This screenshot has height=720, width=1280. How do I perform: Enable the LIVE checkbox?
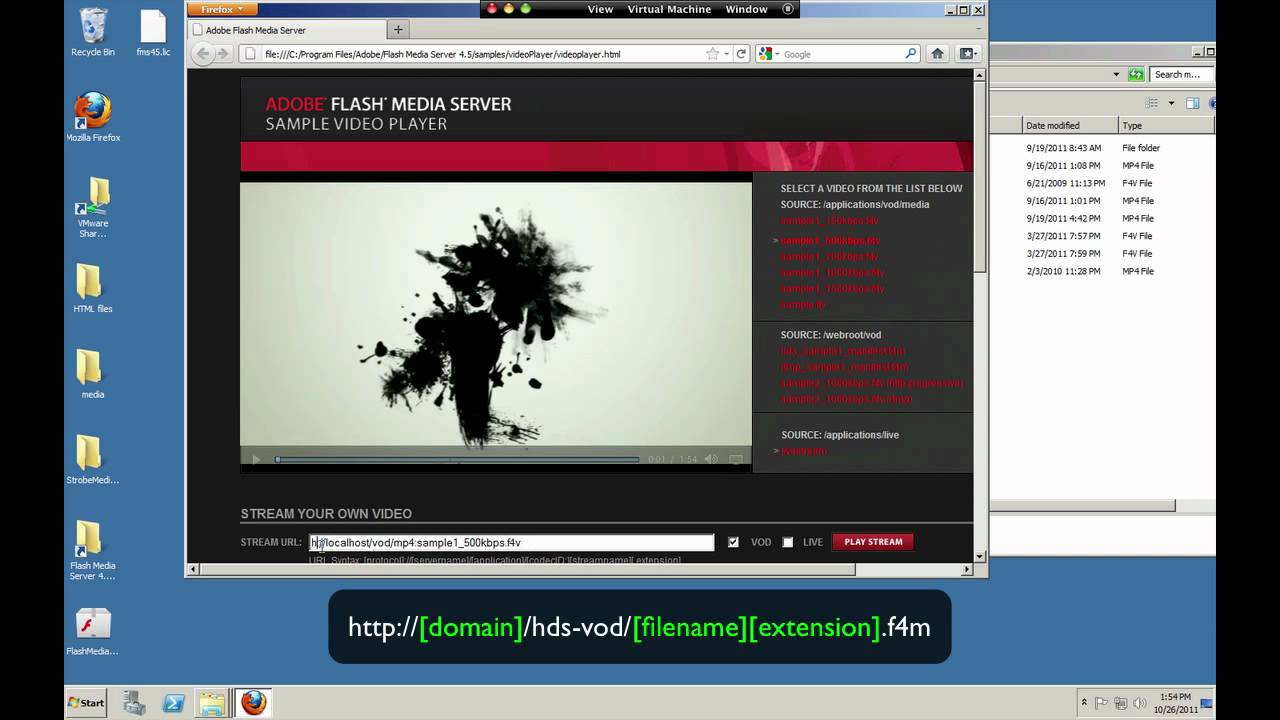pyautogui.click(x=788, y=542)
